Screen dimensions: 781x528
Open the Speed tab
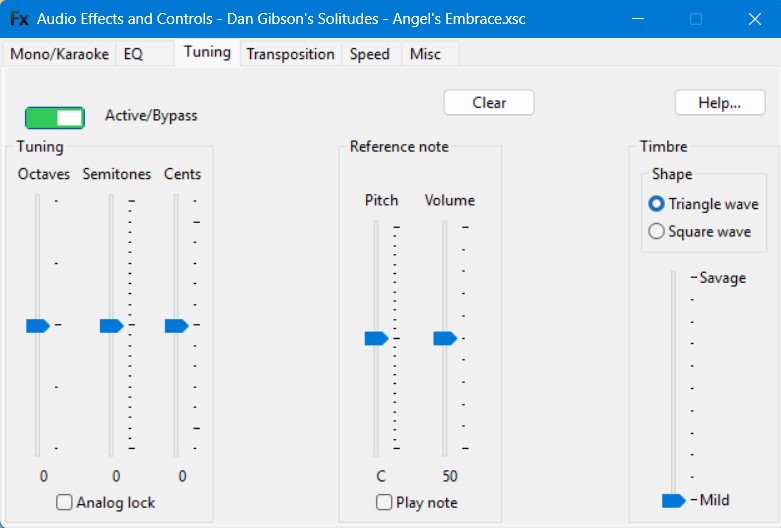coord(369,54)
